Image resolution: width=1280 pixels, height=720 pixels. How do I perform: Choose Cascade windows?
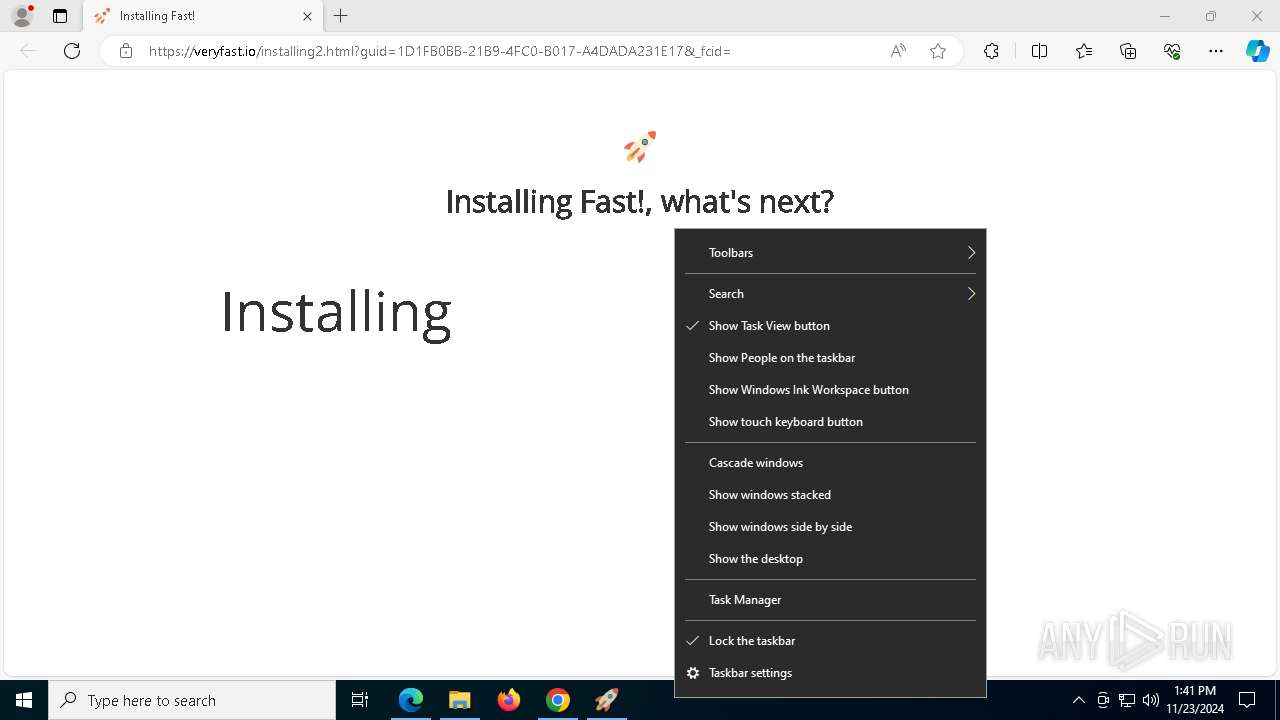[x=830, y=463]
